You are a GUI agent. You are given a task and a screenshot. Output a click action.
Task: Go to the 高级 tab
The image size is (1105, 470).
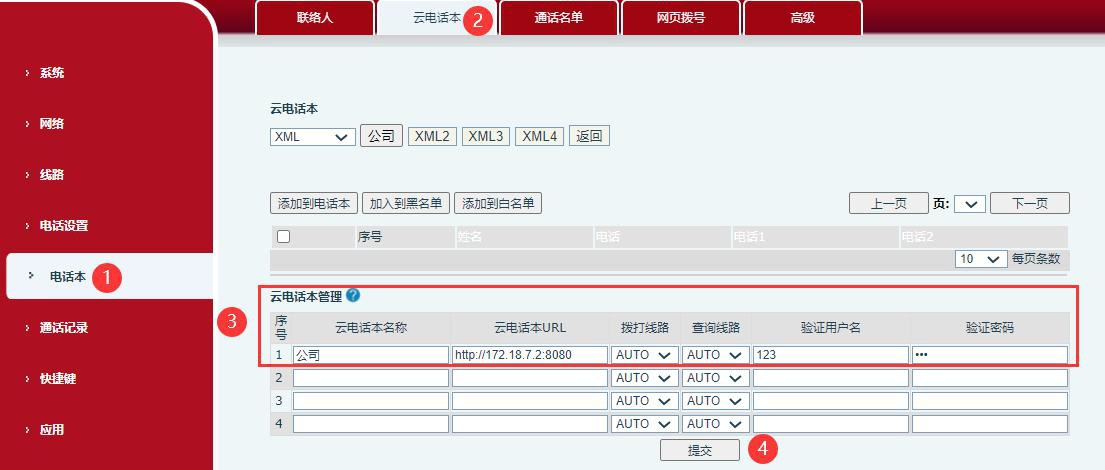point(802,18)
